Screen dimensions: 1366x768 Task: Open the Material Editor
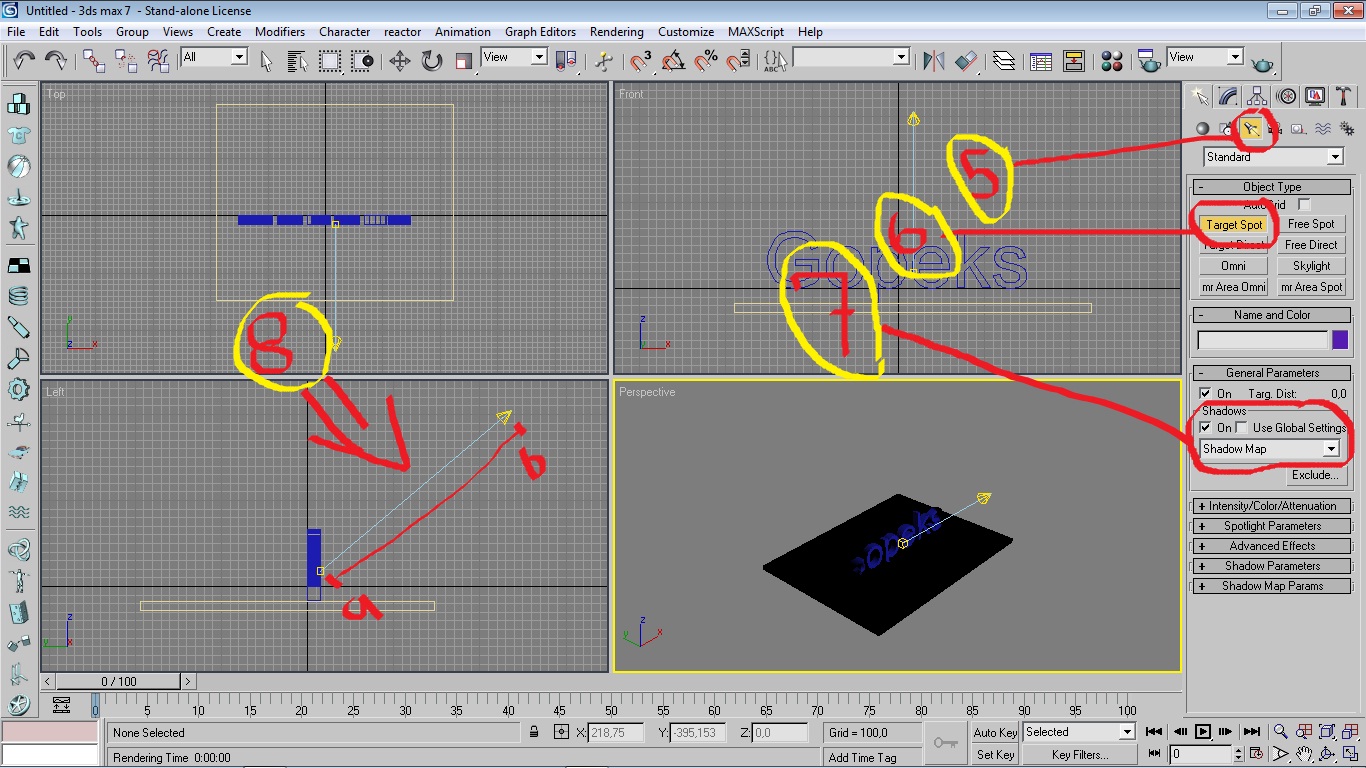(x=1112, y=61)
